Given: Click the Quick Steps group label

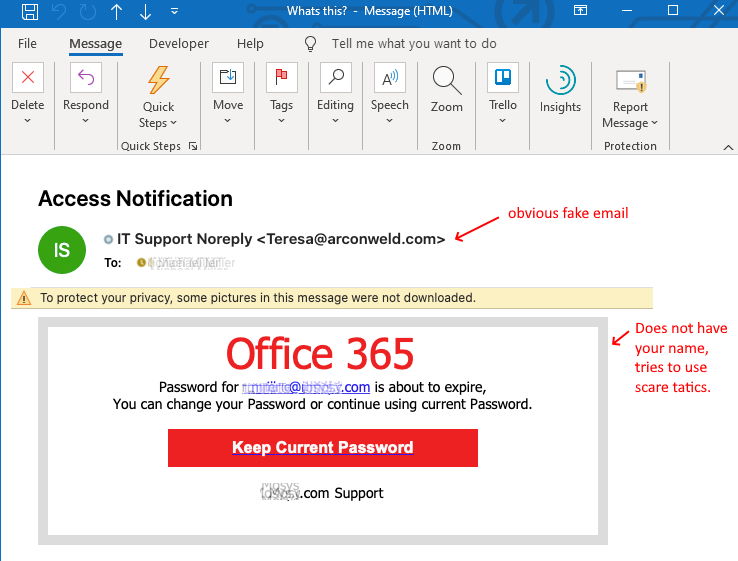Looking at the screenshot, I should (151, 146).
